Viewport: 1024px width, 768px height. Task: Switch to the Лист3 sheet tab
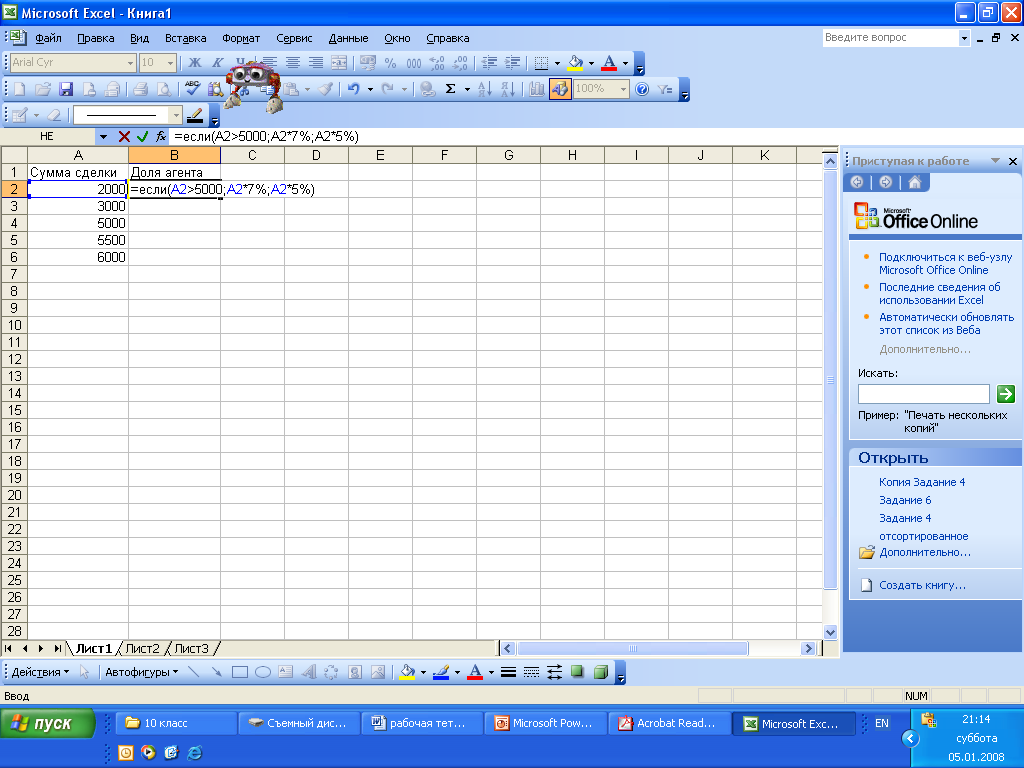tap(191, 648)
